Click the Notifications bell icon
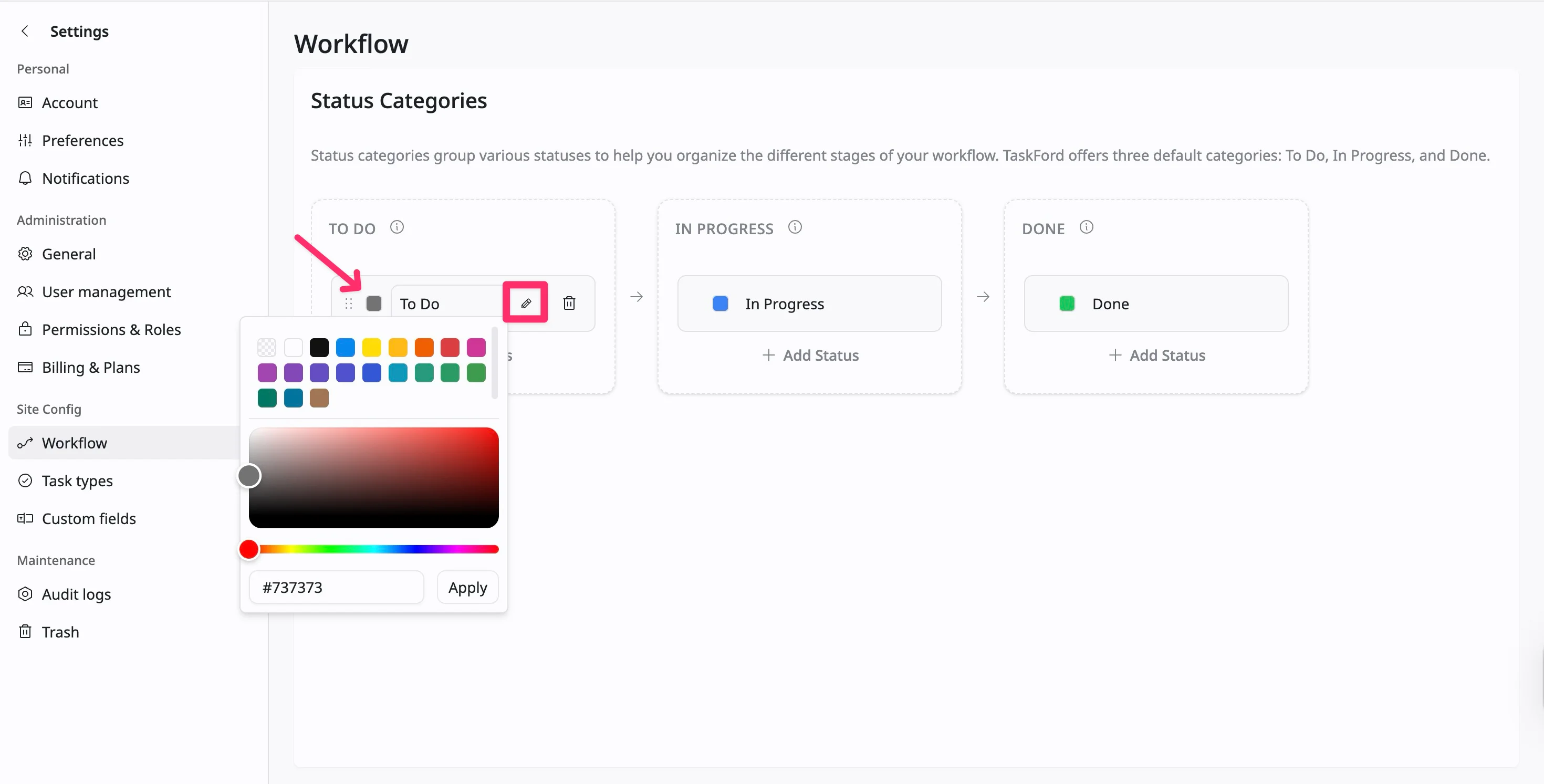This screenshot has height=784, width=1544. 25,178
